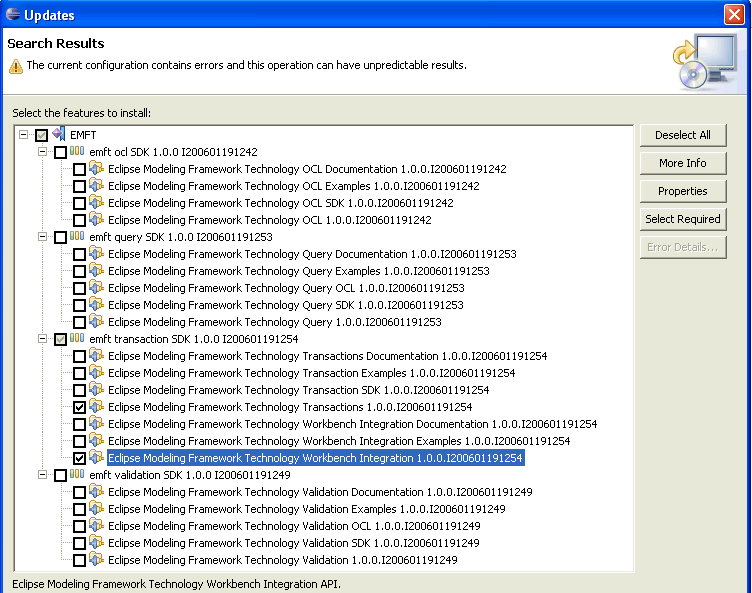Click the Transaction Examples feature icon

(x=96, y=372)
